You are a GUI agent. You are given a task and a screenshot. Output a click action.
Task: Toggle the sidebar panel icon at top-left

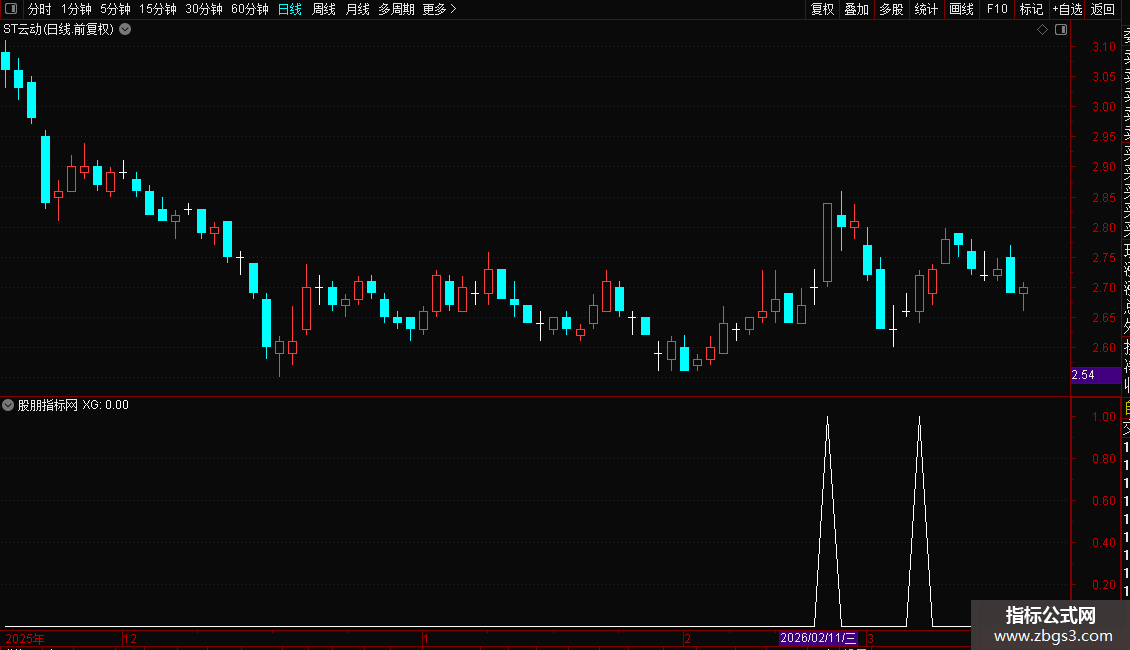coord(11,9)
